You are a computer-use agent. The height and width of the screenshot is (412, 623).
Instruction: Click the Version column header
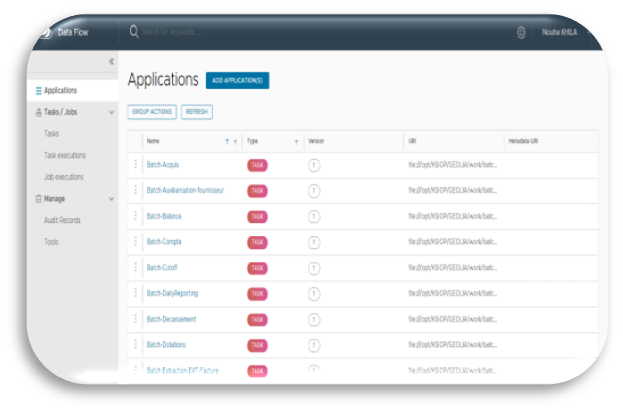[x=316, y=141]
